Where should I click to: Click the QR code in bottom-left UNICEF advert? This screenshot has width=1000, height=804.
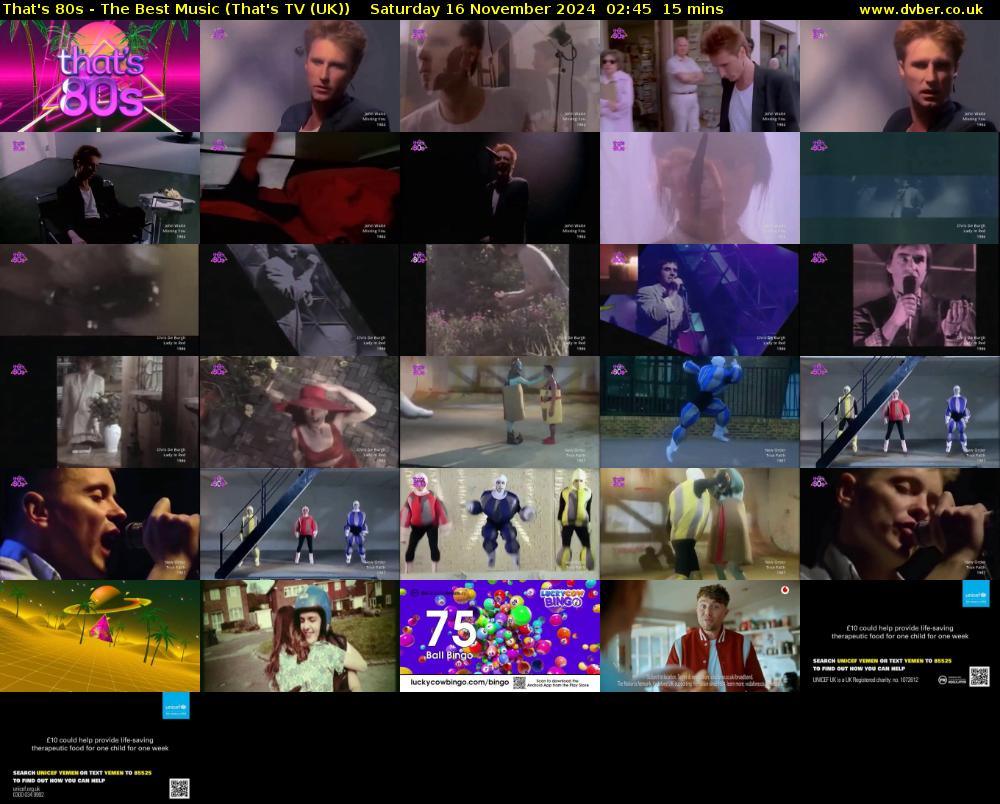click(x=179, y=788)
